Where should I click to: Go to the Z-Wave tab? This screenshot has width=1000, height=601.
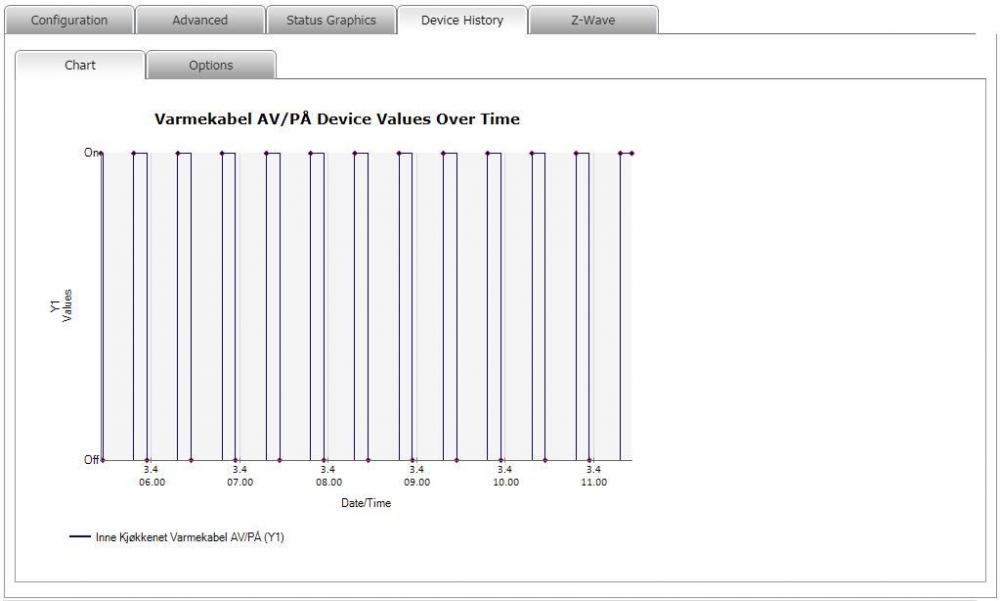click(x=593, y=20)
